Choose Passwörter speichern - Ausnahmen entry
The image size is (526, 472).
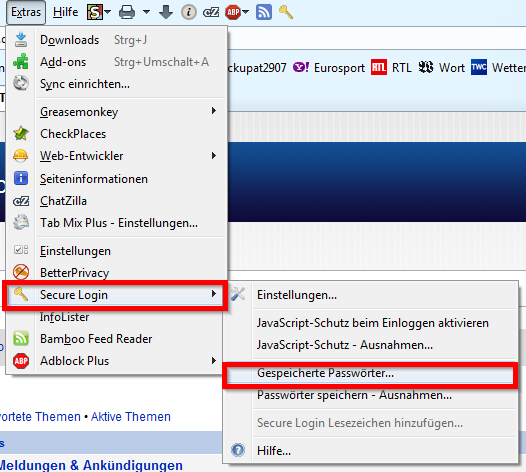[354, 396]
